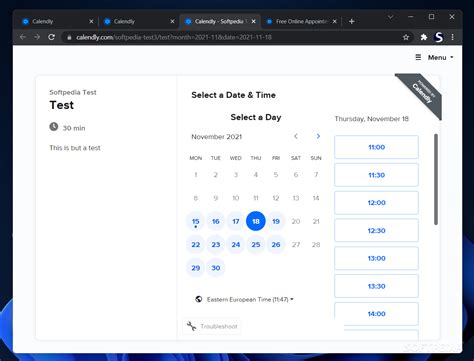Select November 23 on calendar
This screenshot has width=474, height=361.
[x=216, y=245]
